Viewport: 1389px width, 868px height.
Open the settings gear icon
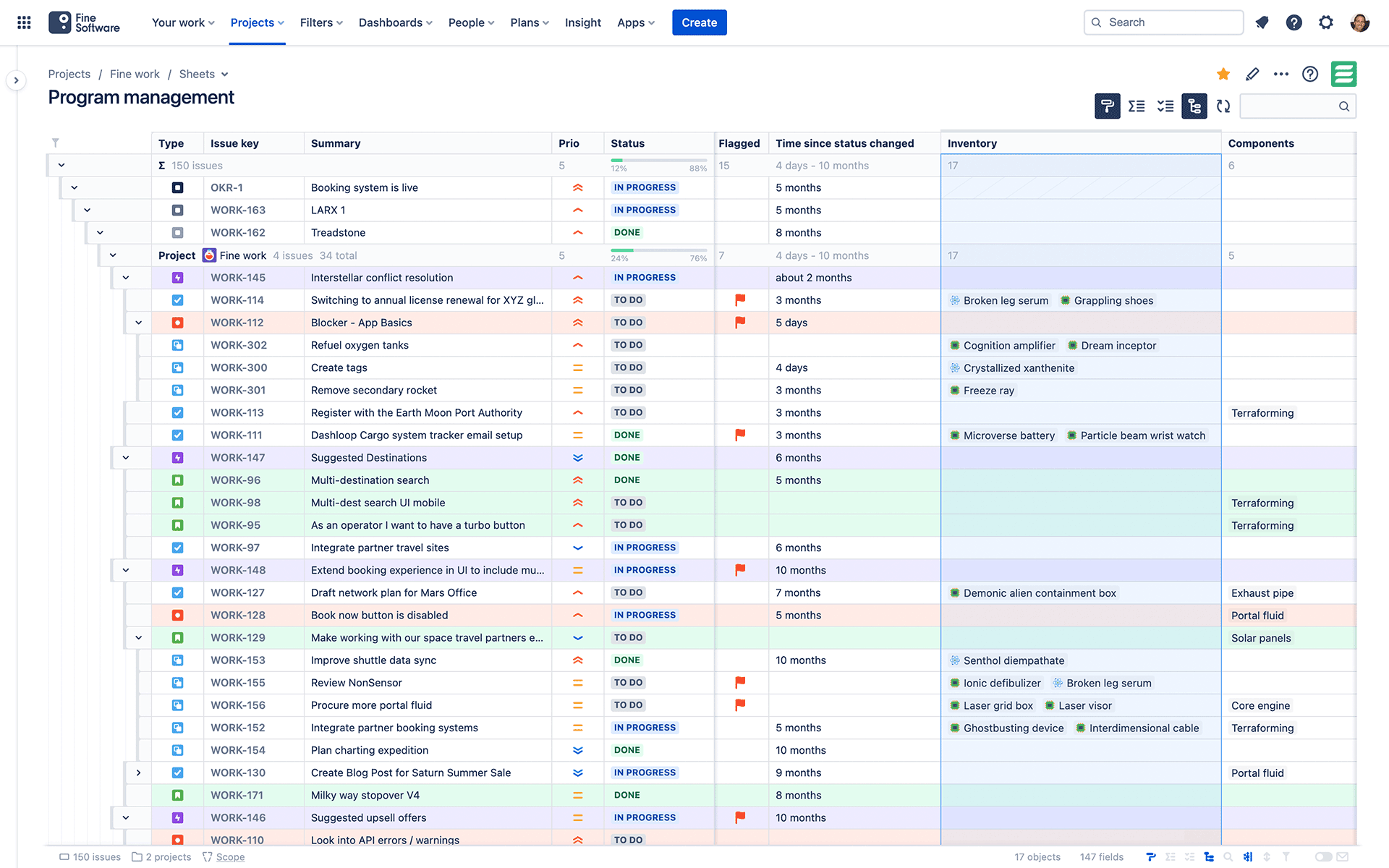click(x=1326, y=22)
